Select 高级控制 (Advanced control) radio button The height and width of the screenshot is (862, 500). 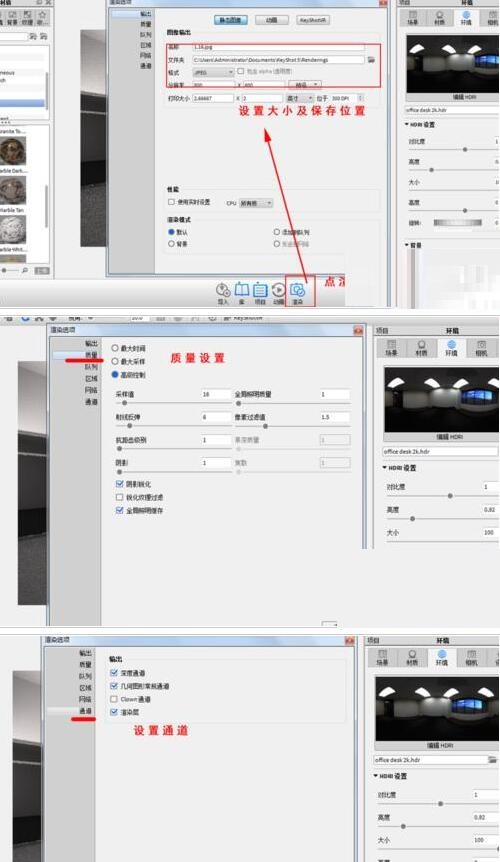pos(115,374)
